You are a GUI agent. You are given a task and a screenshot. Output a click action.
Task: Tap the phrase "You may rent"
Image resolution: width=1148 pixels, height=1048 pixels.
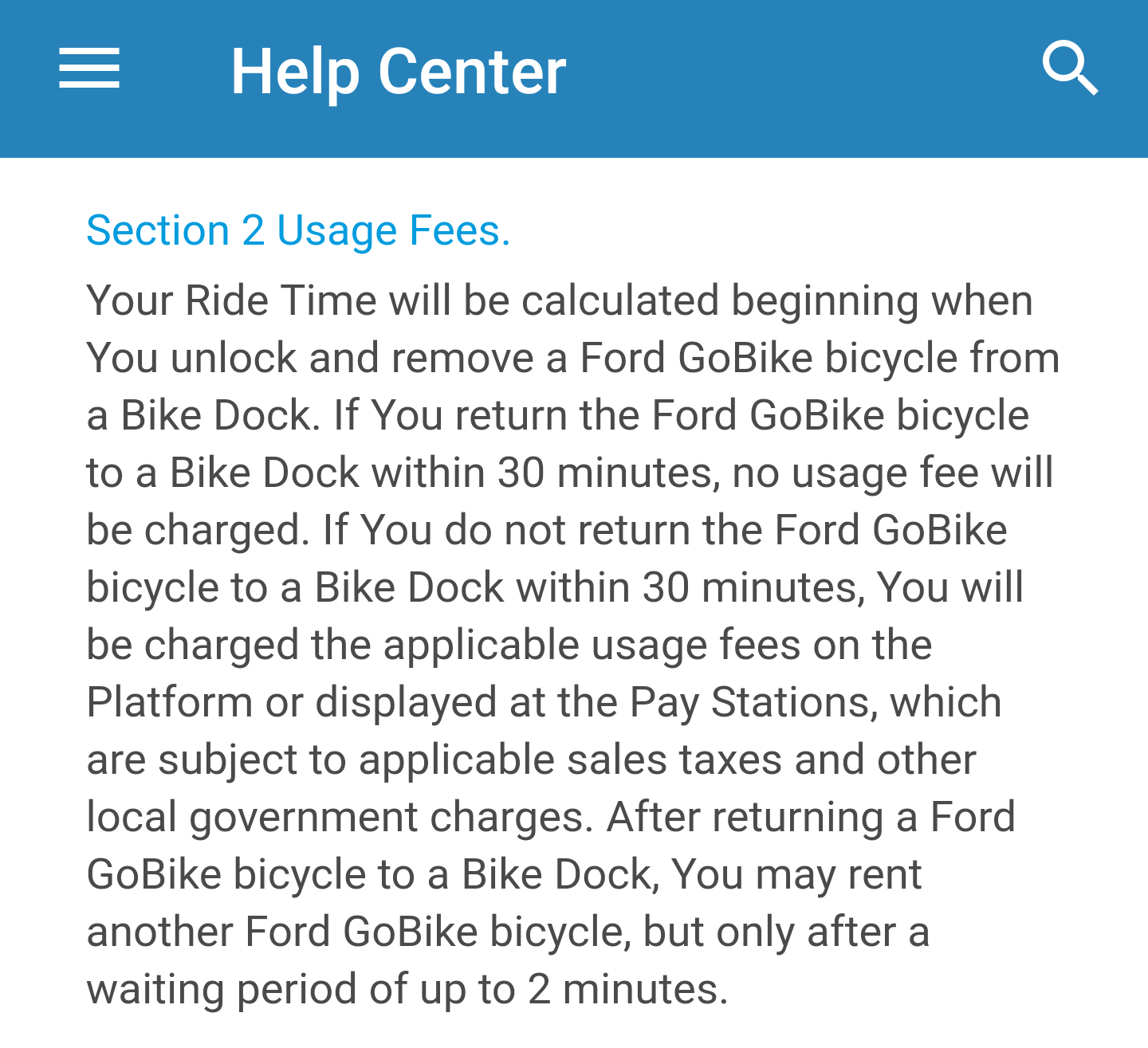click(x=796, y=875)
